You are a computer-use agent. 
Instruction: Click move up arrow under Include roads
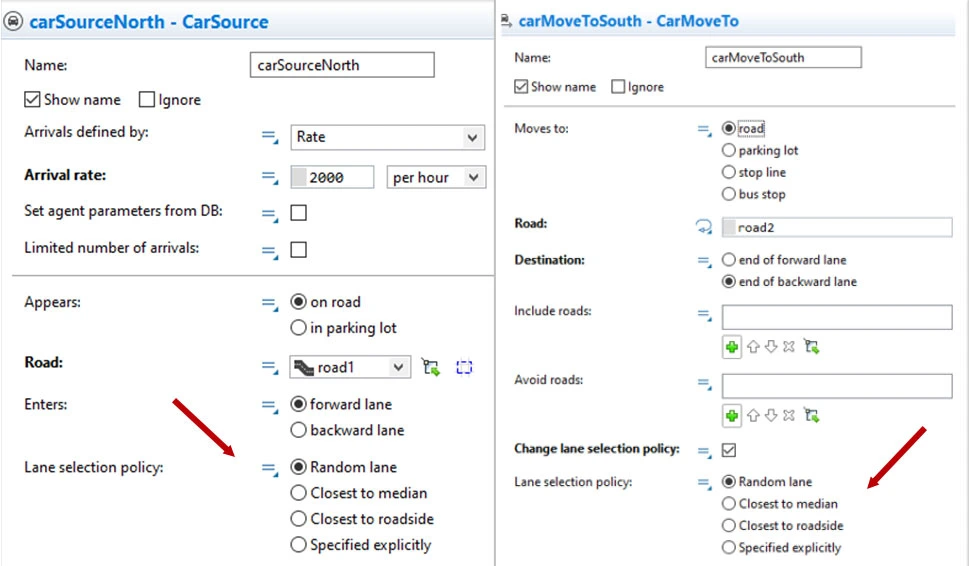click(x=753, y=347)
